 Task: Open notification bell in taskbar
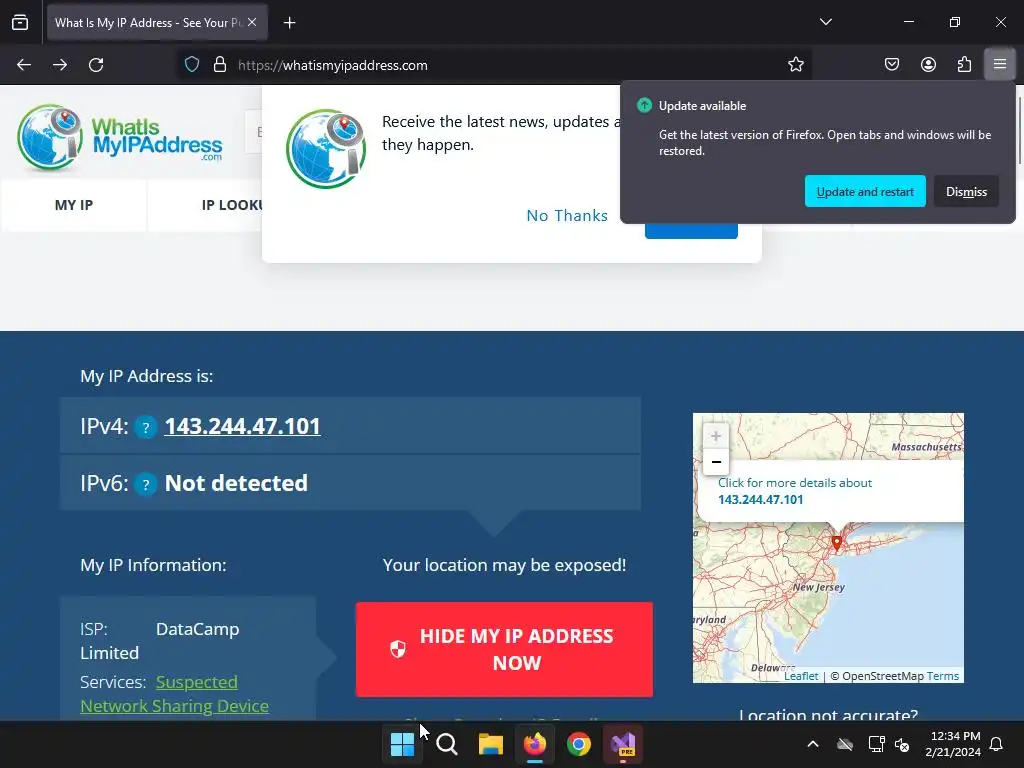coord(997,744)
